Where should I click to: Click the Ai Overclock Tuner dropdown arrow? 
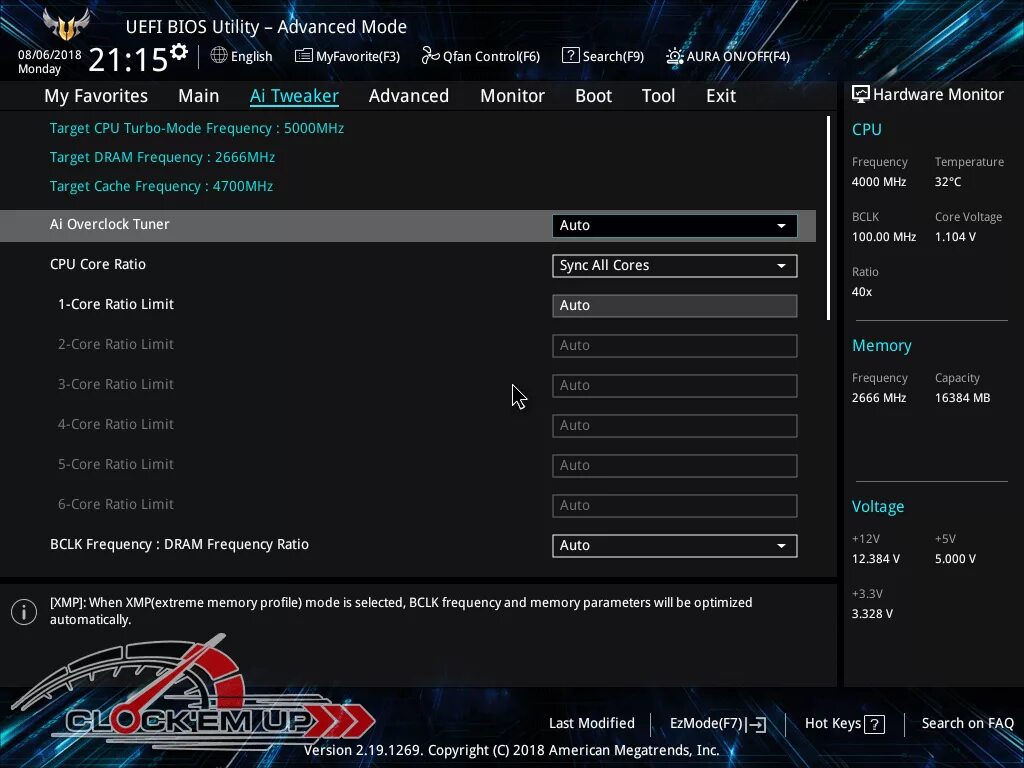(781, 226)
